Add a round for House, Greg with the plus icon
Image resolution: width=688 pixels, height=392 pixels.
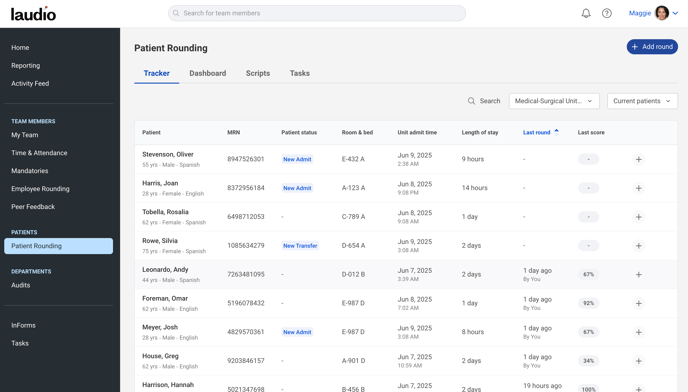pos(639,361)
